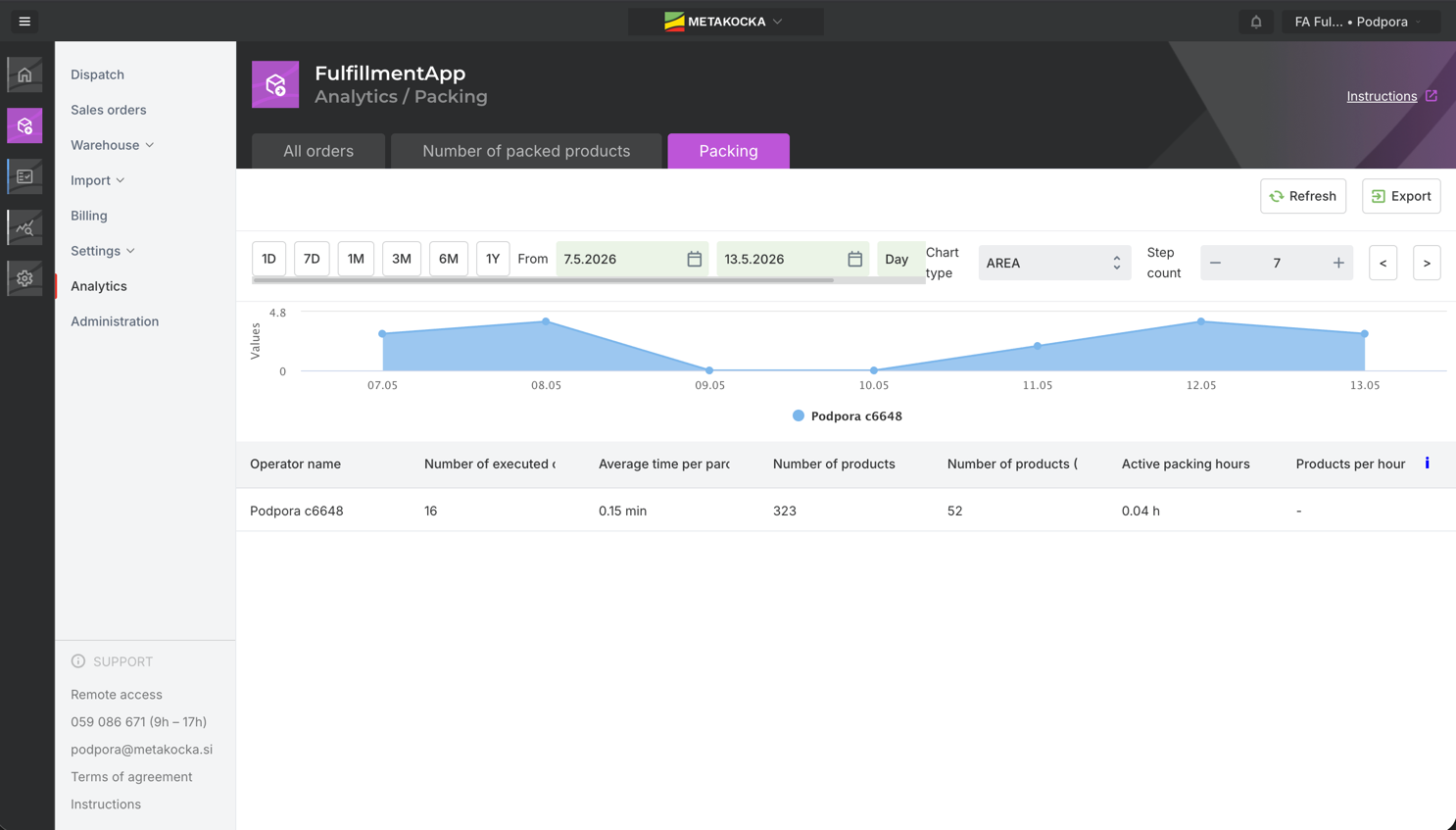1456x830 pixels.
Task: Open the end date calendar icon
Action: tap(854, 259)
